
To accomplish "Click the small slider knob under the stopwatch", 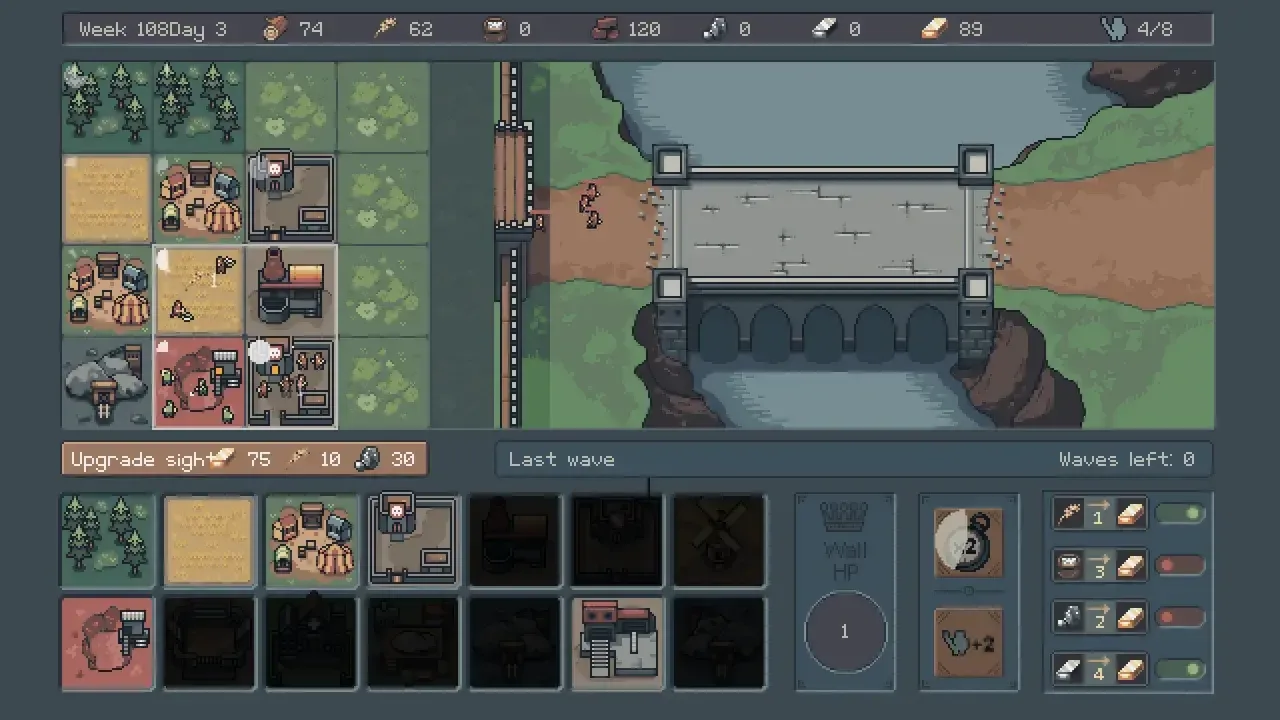I will point(968,592).
